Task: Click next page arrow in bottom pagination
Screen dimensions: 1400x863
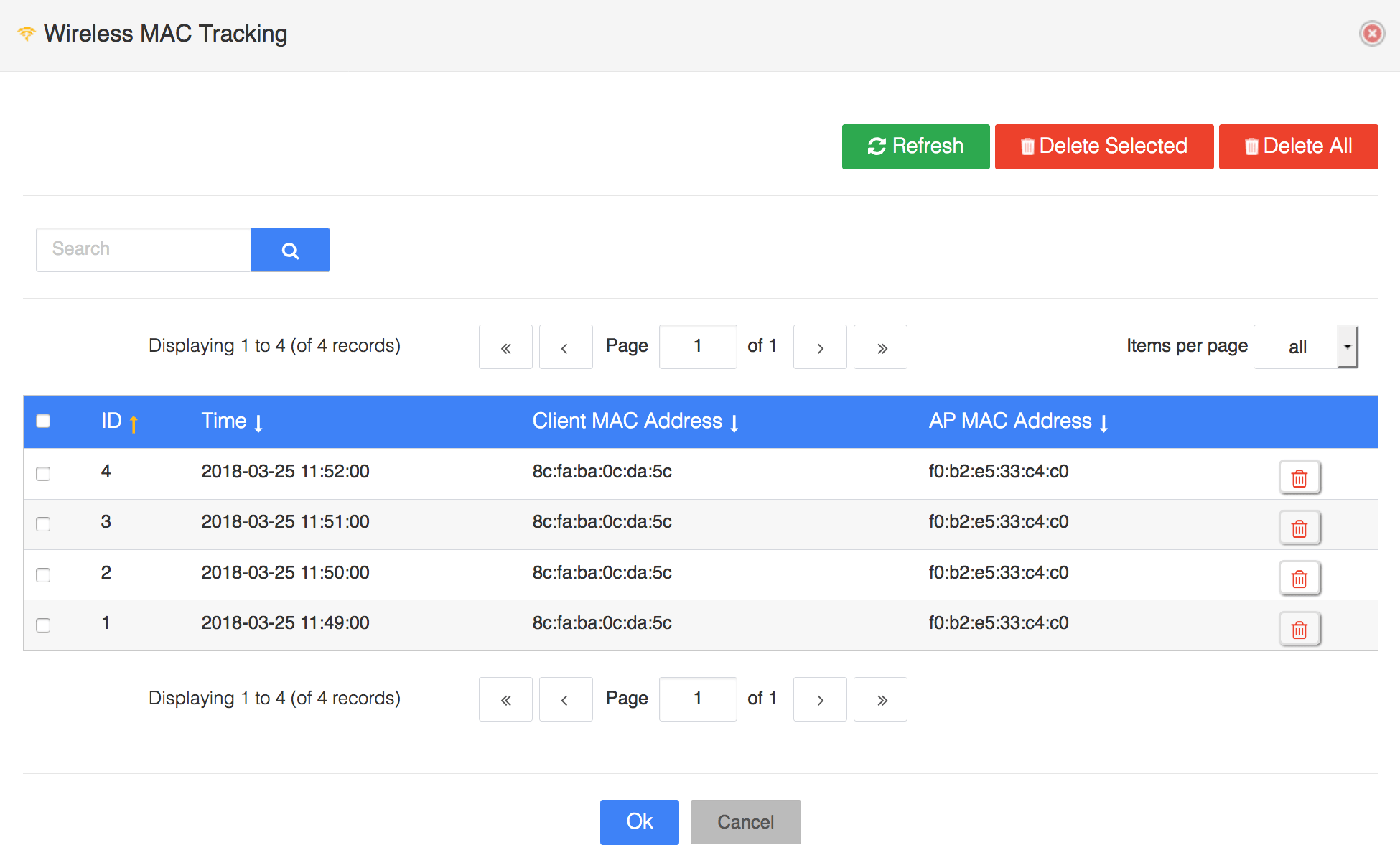Action: [x=820, y=699]
